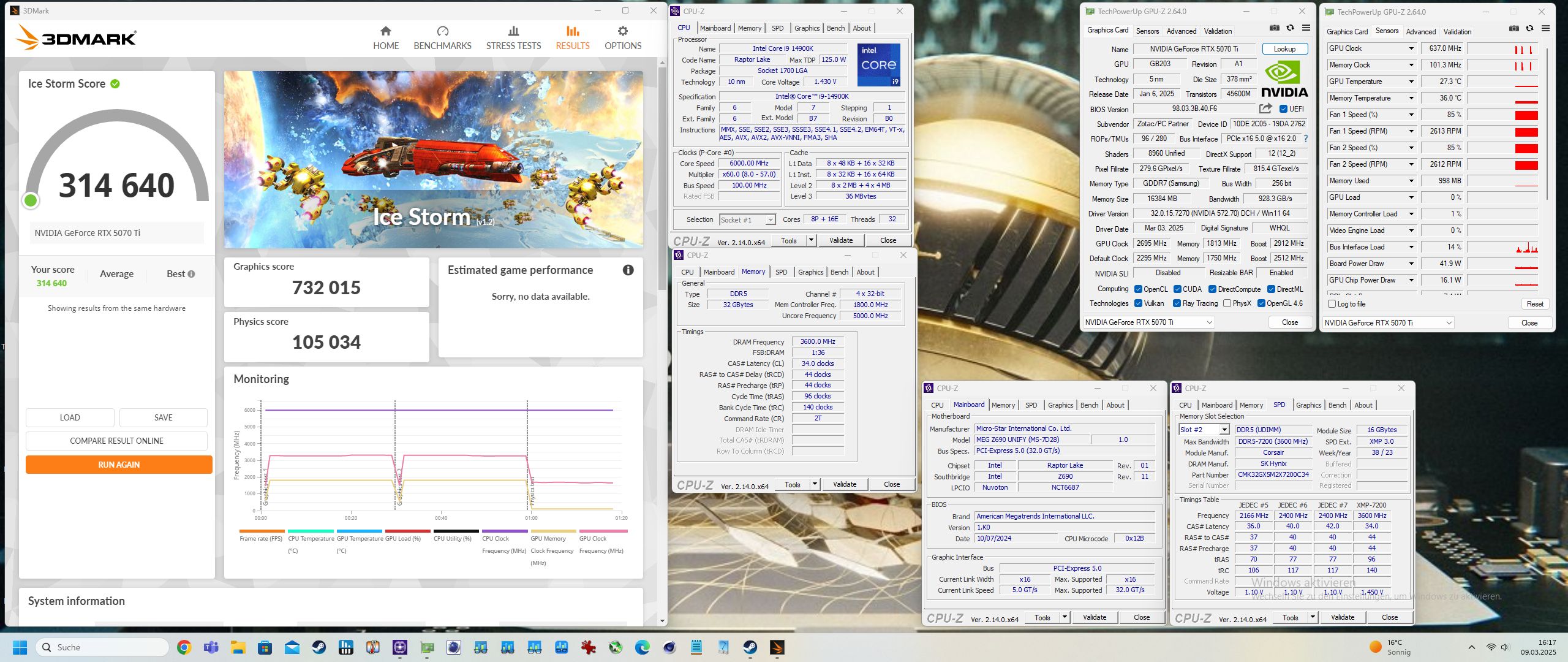Image resolution: width=1568 pixels, height=662 pixels.
Task: Open About tab in CPU-Z SPD window
Action: click(1363, 405)
